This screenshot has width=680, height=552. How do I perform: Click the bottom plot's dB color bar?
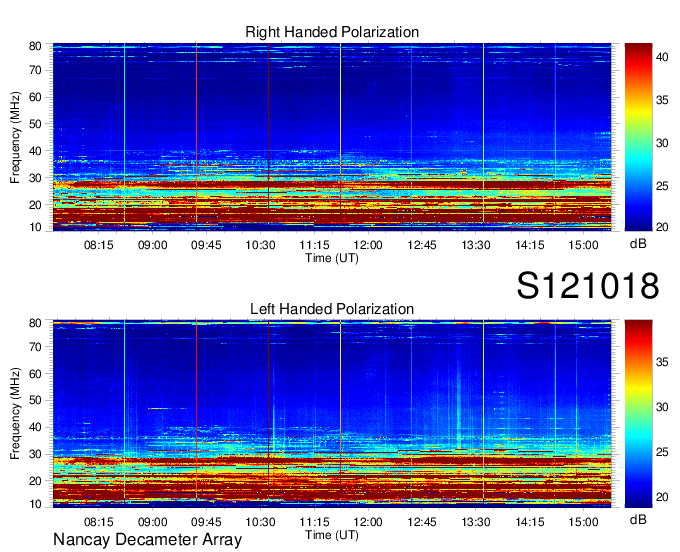(638, 414)
